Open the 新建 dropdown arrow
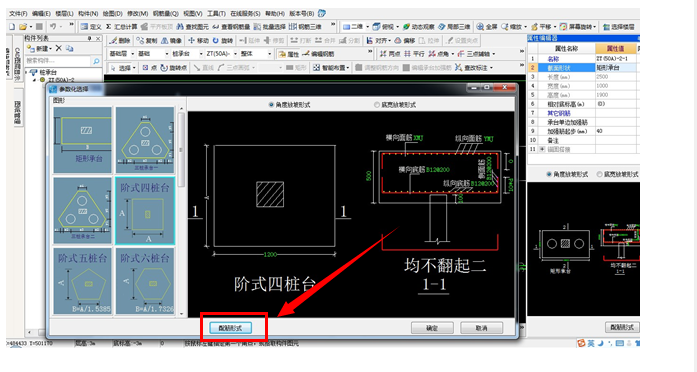 click(51, 48)
